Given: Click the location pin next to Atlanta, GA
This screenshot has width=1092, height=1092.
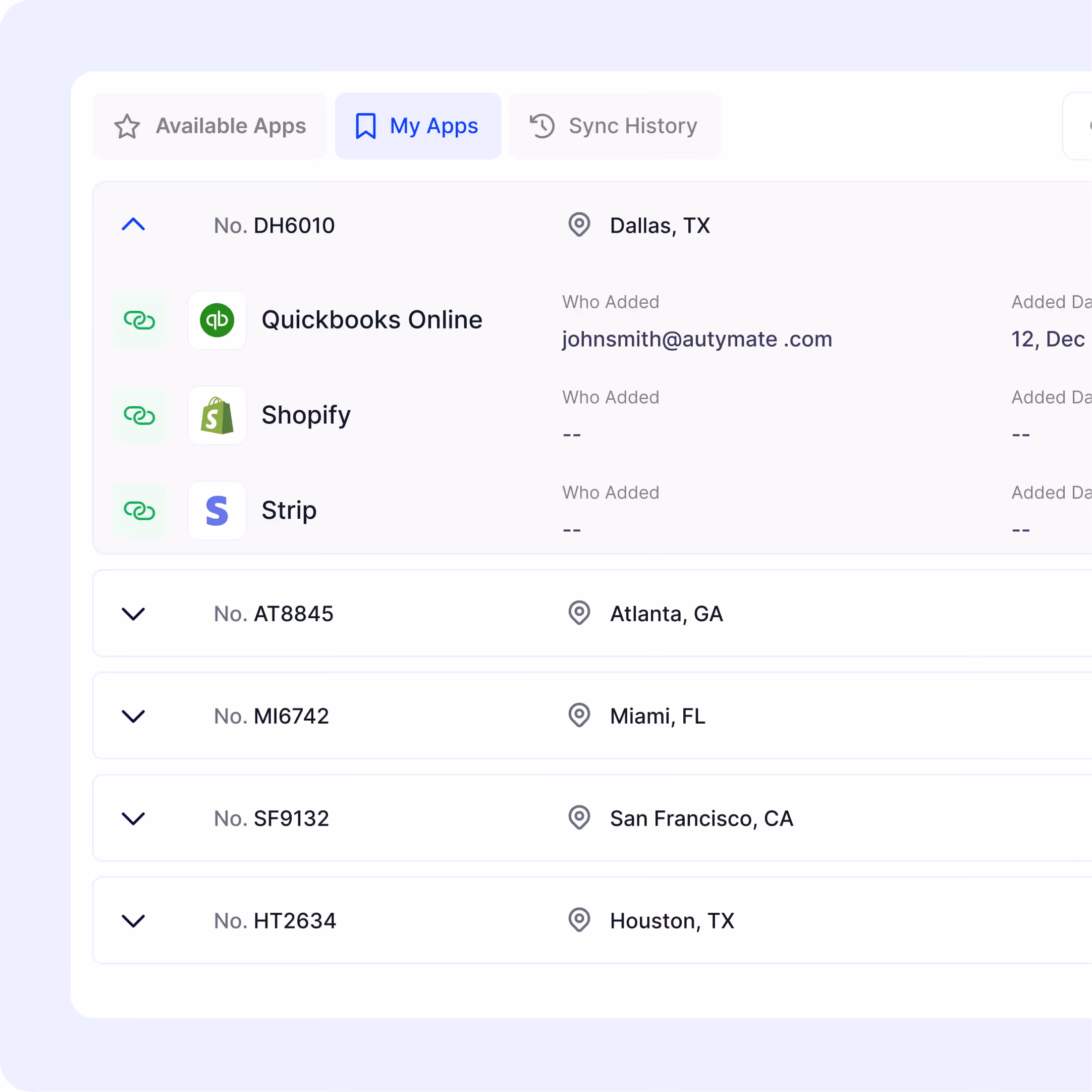Looking at the screenshot, I should (x=579, y=613).
